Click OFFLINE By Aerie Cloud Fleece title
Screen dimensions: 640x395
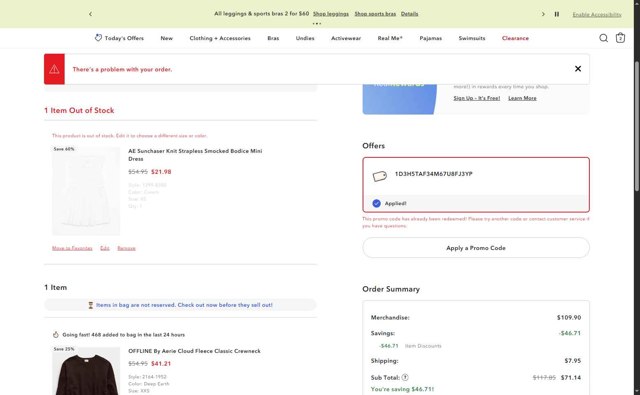click(194, 351)
